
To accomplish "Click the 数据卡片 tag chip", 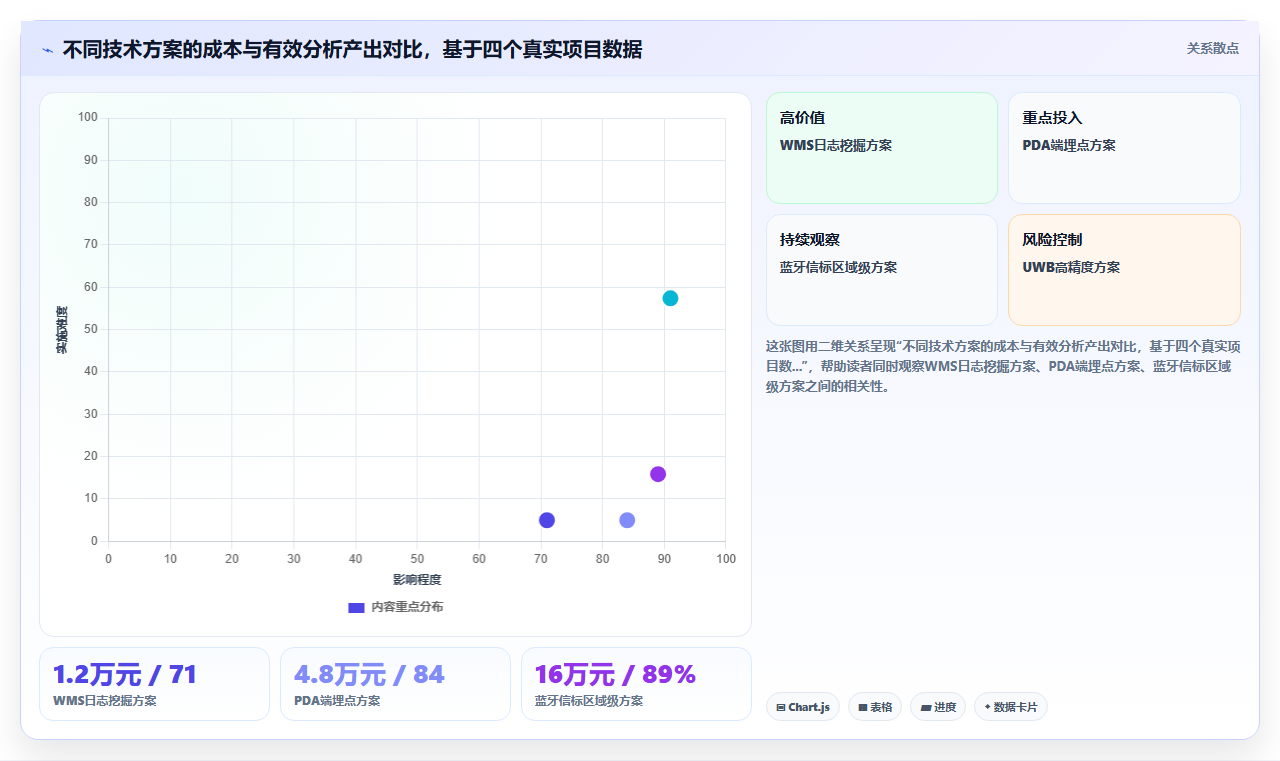I will tap(1011, 707).
